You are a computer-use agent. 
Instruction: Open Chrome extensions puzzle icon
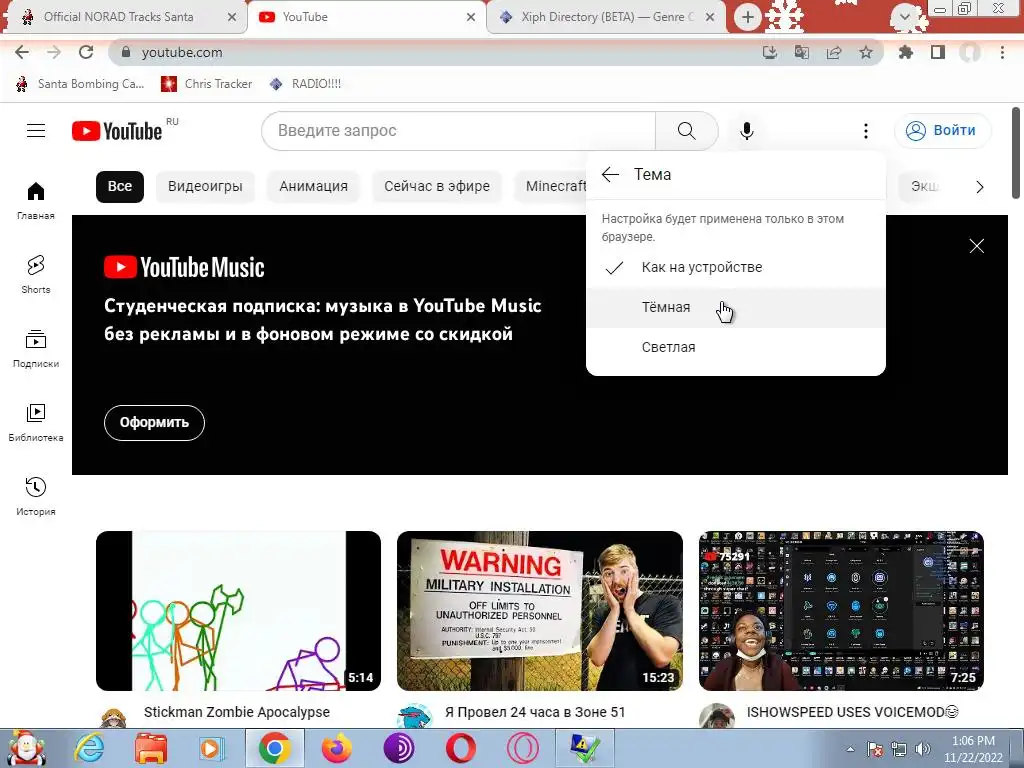point(905,52)
